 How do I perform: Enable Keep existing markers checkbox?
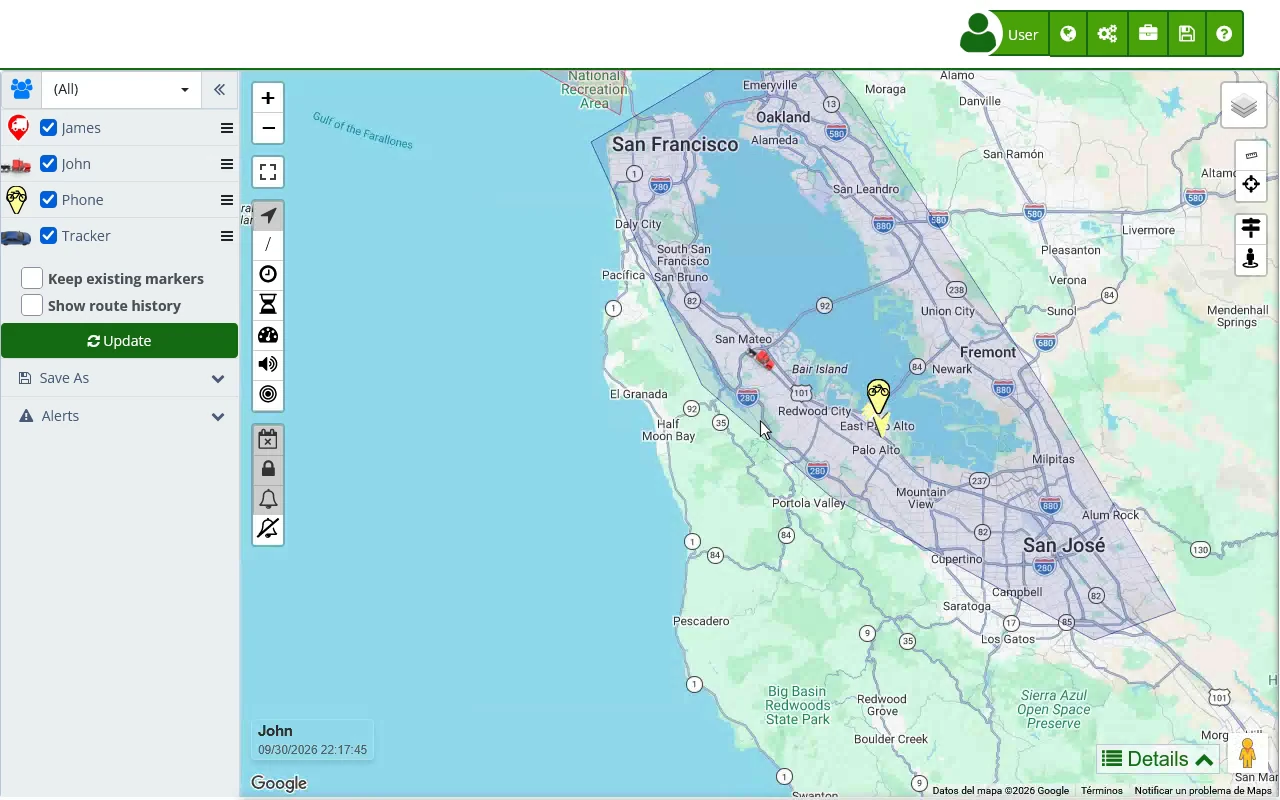tap(32, 278)
